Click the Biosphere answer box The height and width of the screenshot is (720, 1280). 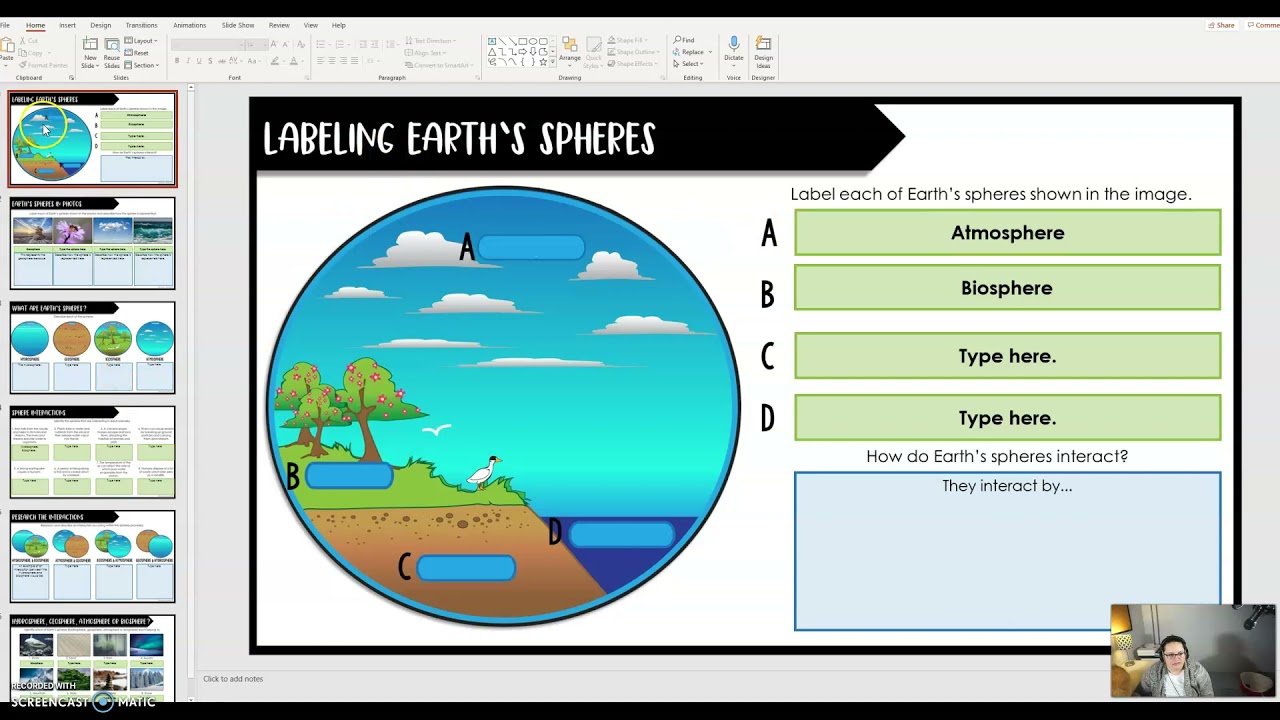click(1007, 288)
